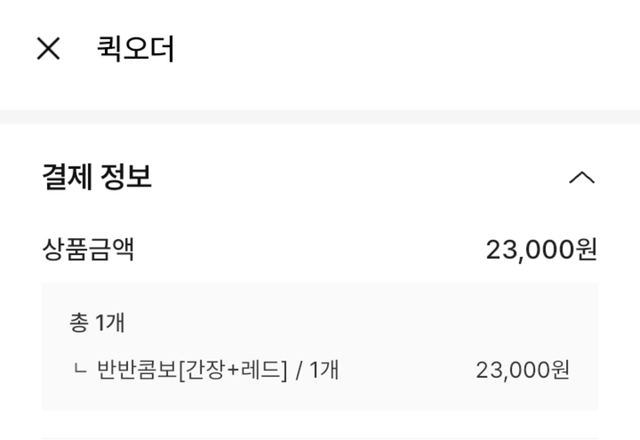Tap the 23,000원 price inside gray box
Viewport: 640px width, 440px height.
point(523,370)
